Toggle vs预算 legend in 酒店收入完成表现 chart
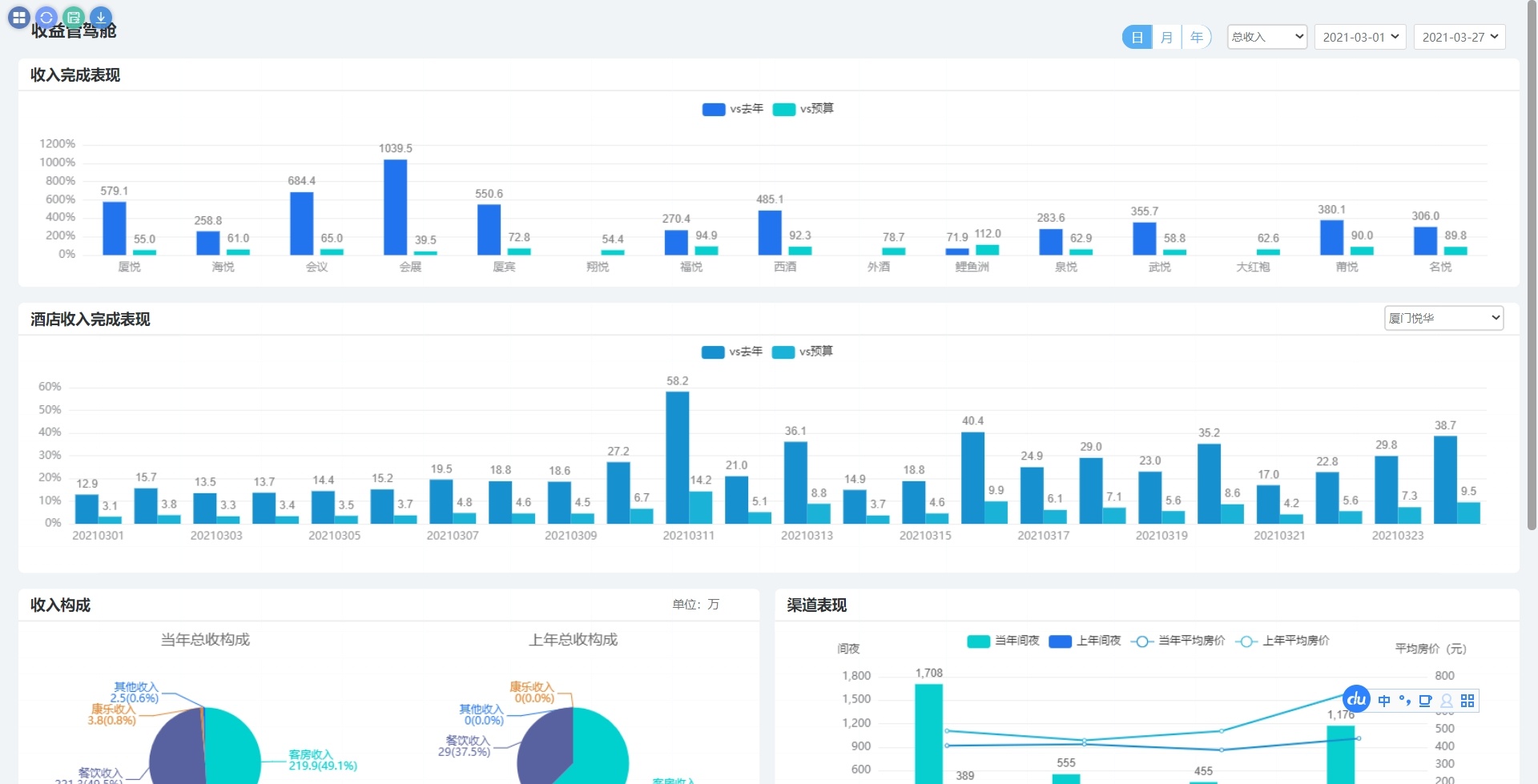Viewport: 1538px width, 784px height. pyautogui.click(x=803, y=352)
